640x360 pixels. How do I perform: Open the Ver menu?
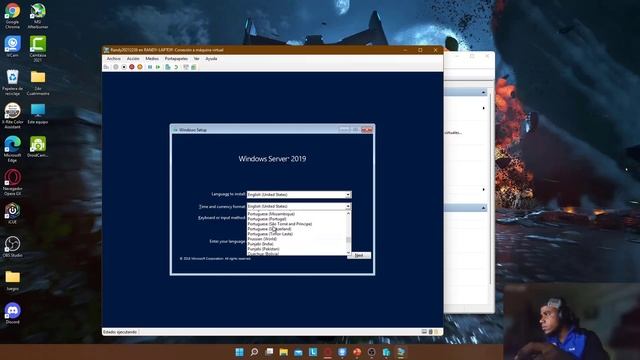click(x=197, y=59)
